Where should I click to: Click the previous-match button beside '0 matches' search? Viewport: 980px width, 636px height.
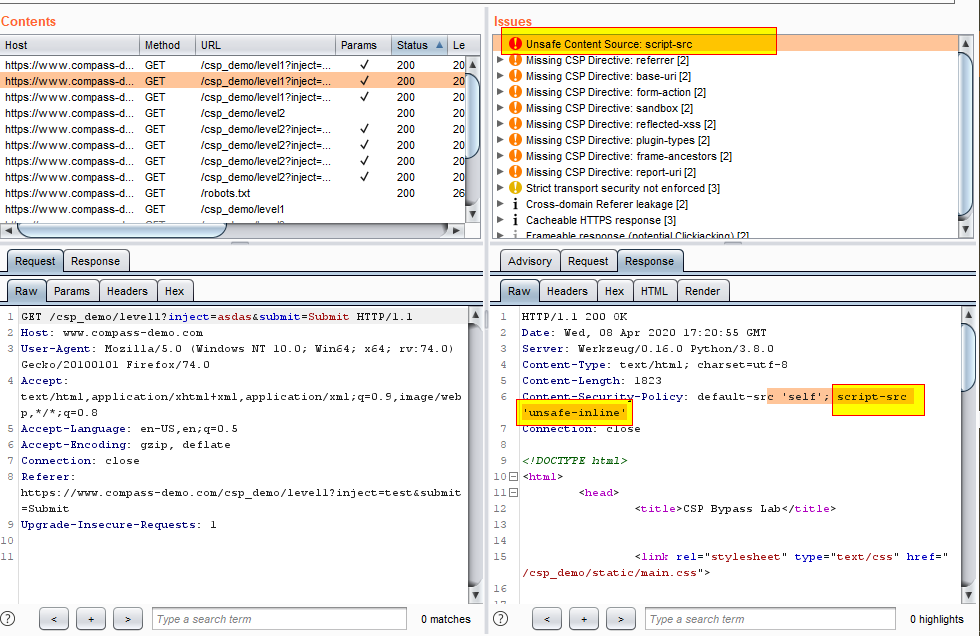[x=54, y=619]
